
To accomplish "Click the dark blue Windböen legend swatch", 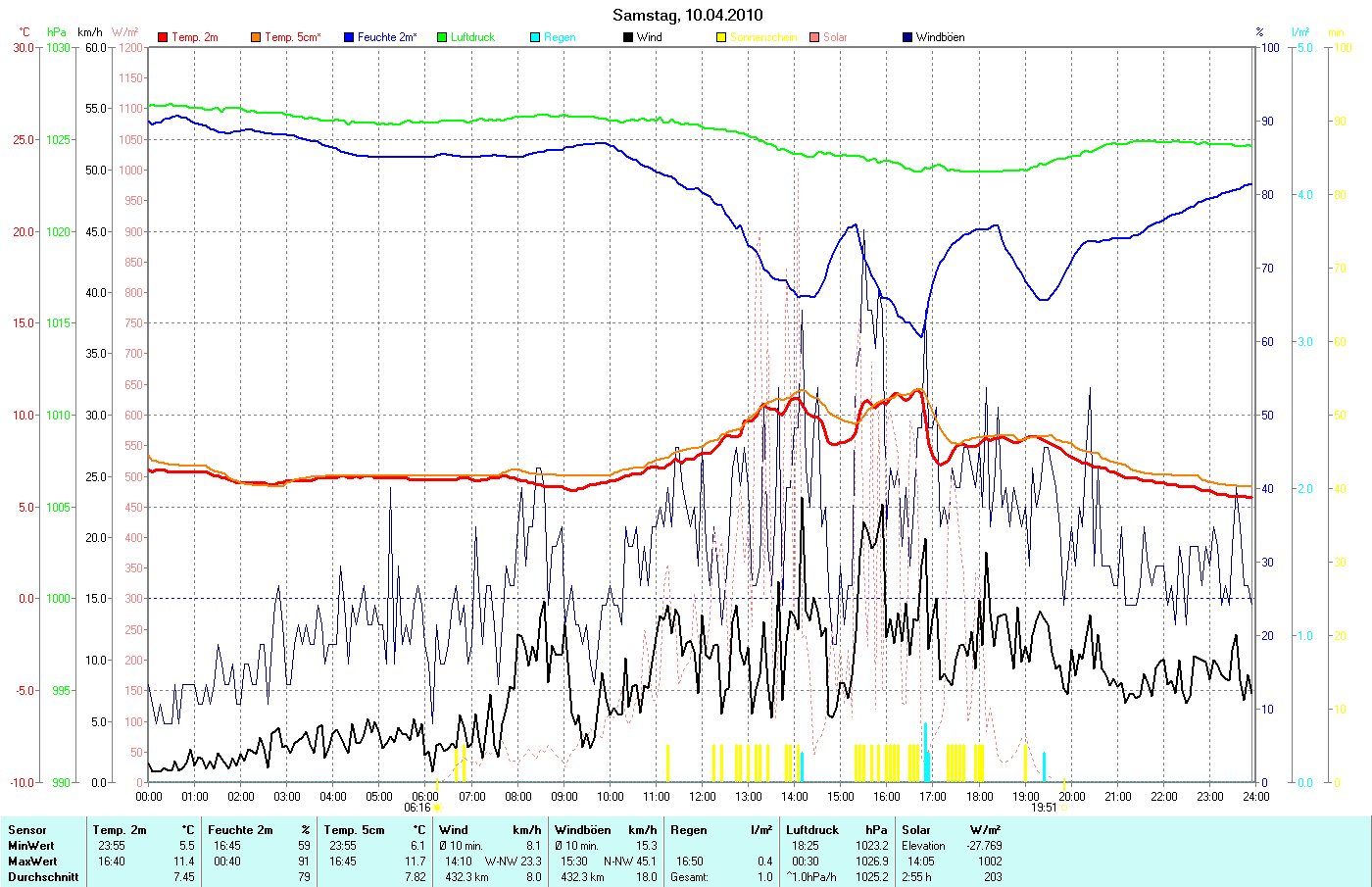I will pyautogui.click(x=907, y=37).
